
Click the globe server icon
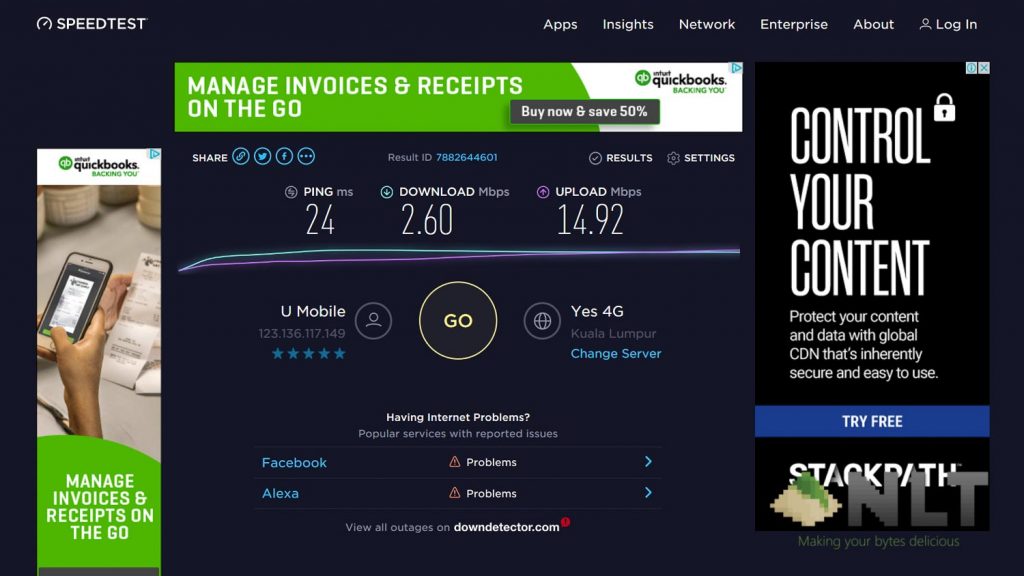tap(542, 321)
